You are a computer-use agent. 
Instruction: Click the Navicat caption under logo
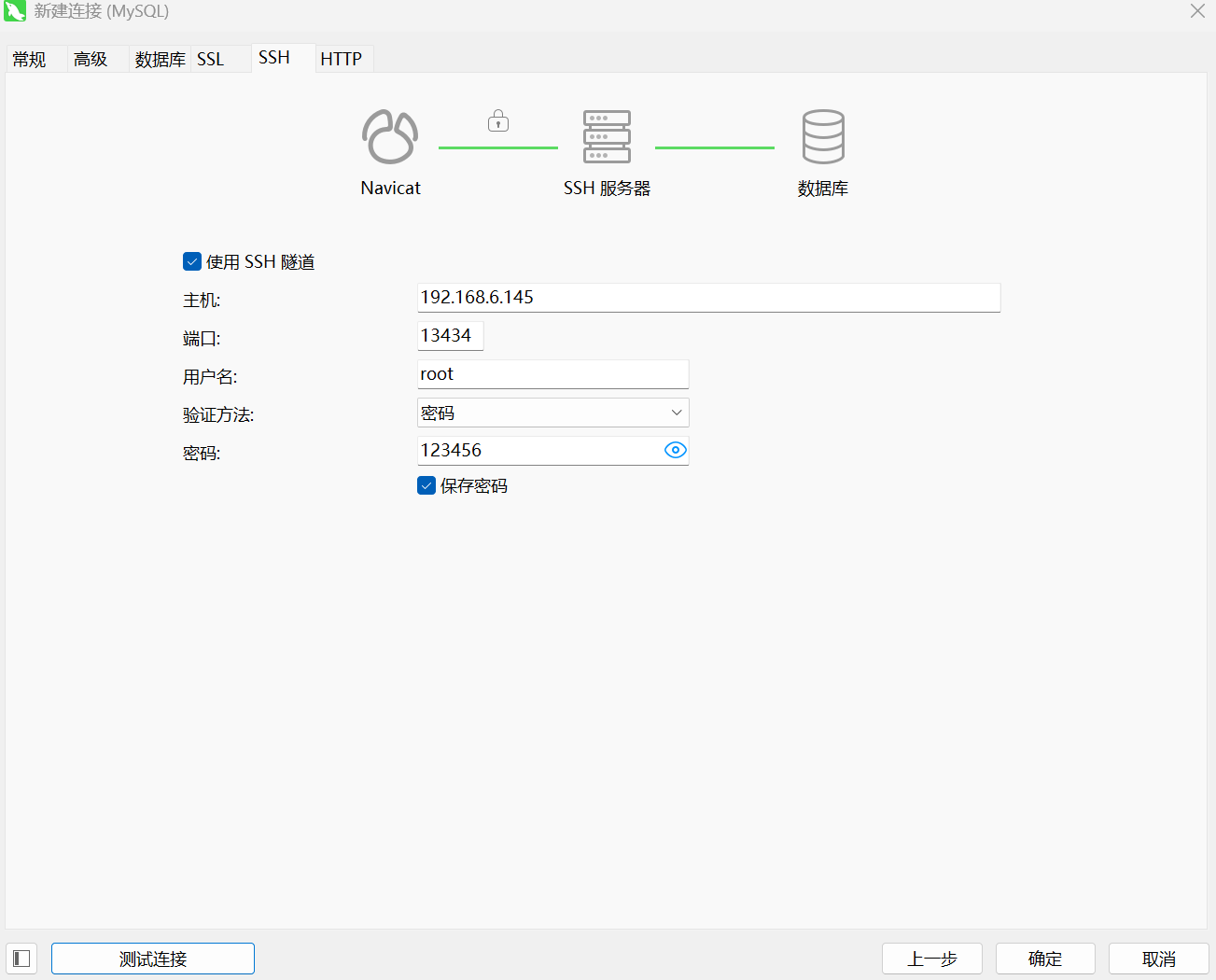click(x=390, y=188)
